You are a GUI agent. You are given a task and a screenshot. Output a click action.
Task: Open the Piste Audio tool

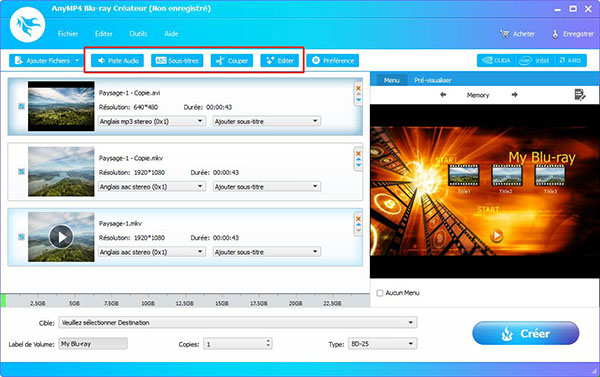[117, 60]
